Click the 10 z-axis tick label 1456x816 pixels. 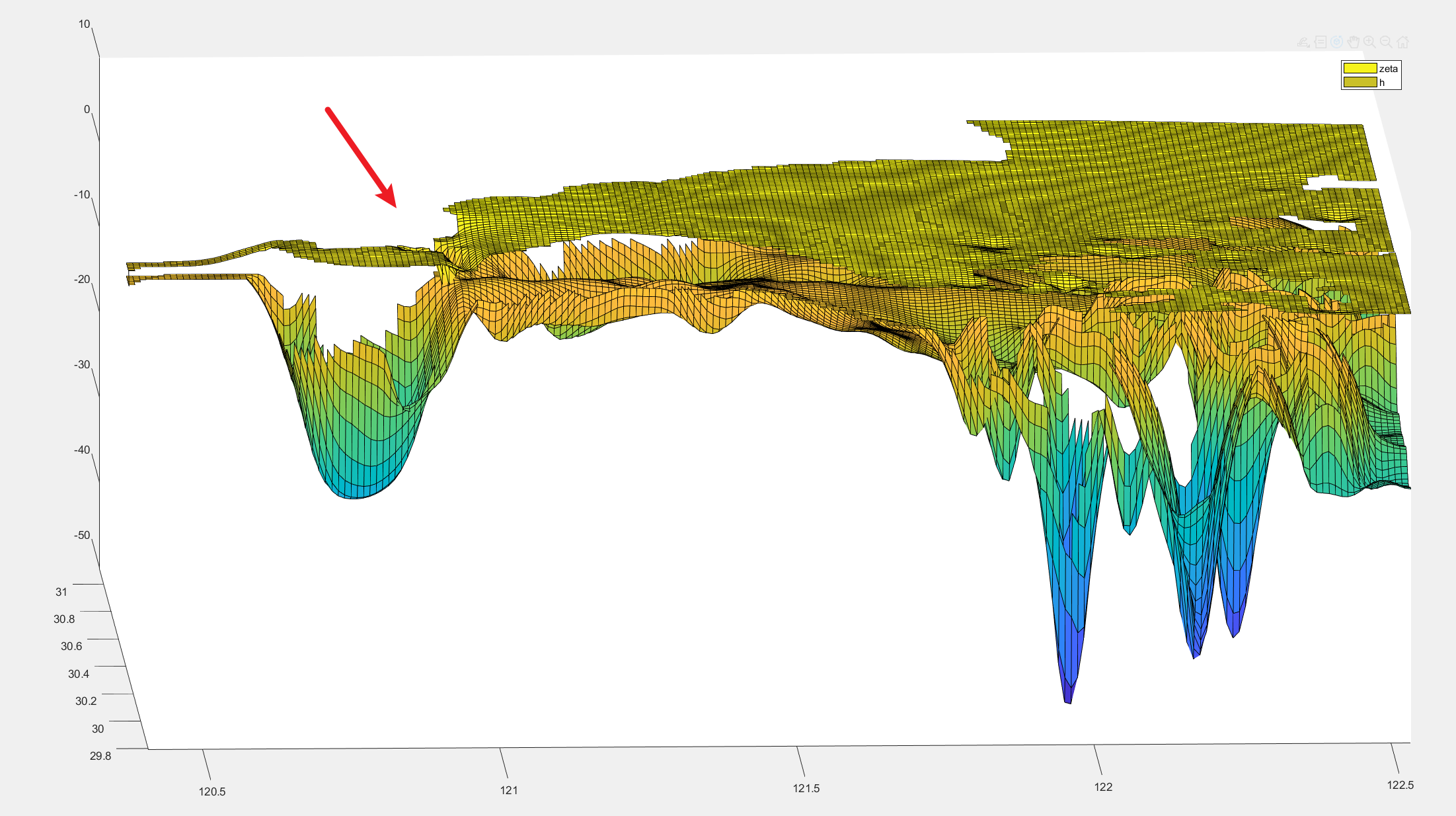84,24
